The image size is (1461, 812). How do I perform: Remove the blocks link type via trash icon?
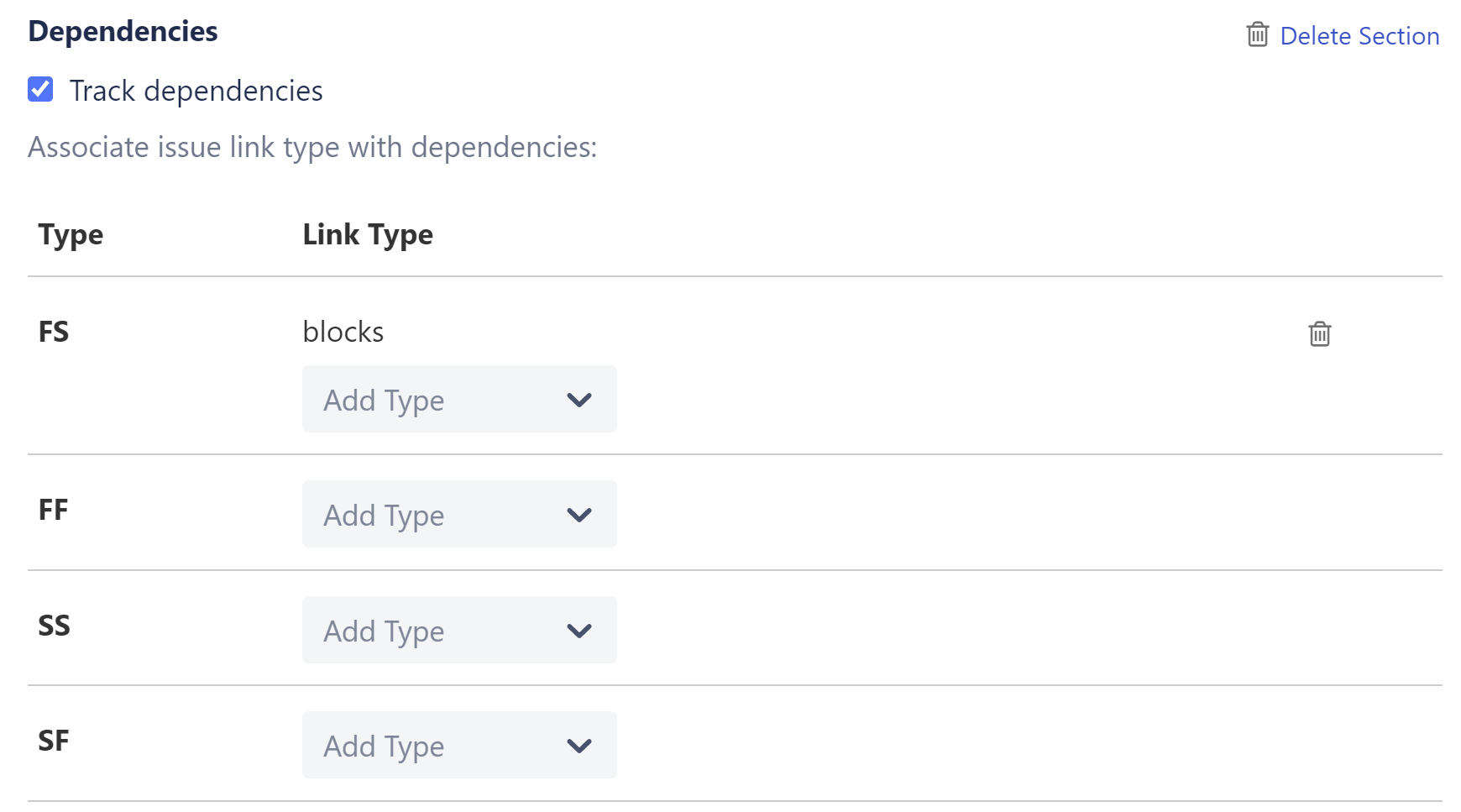(x=1319, y=333)
